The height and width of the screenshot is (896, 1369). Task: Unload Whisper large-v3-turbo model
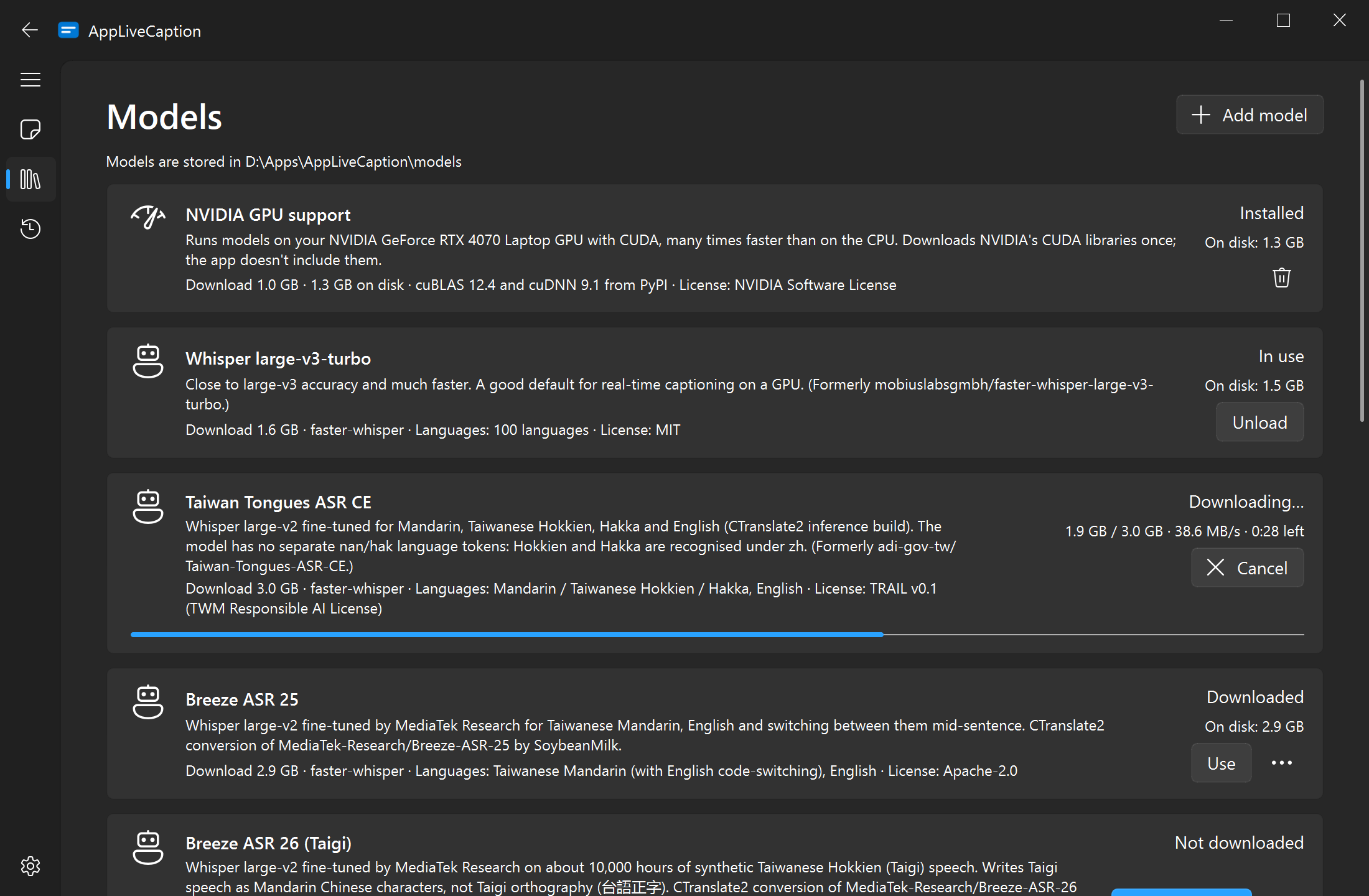pyautogui.click(x=1259, y=422)
